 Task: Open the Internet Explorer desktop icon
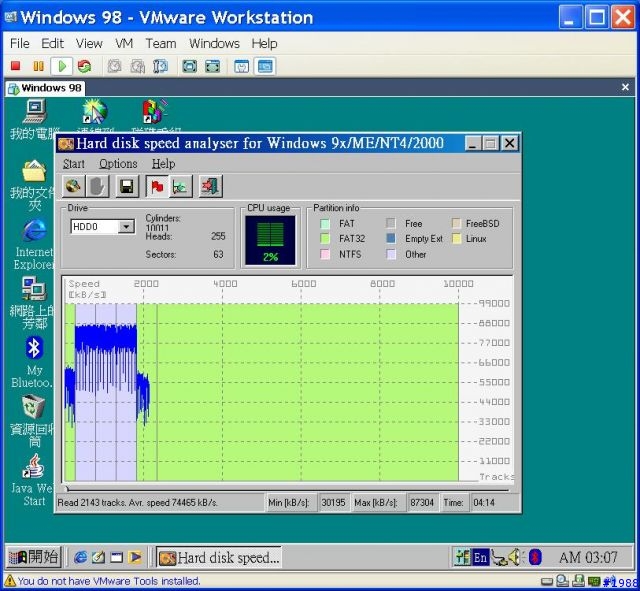click(34, 244)
